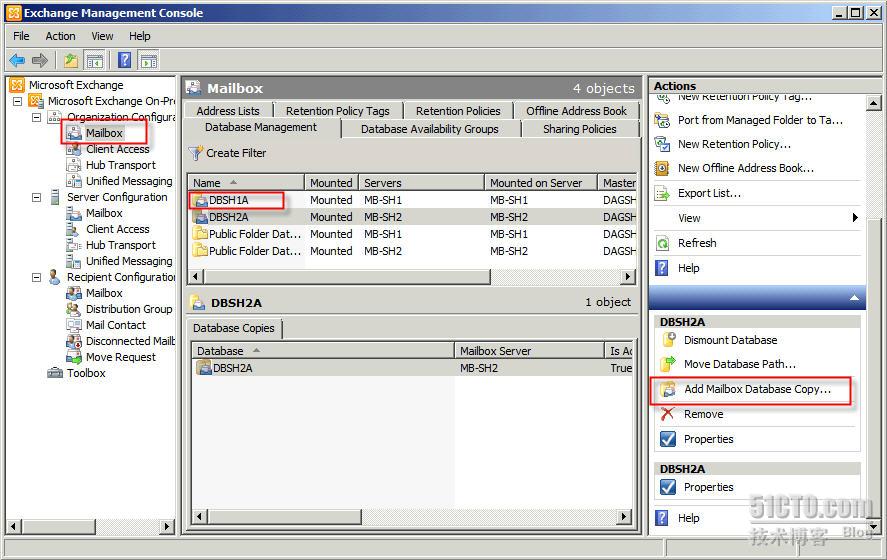Click the Move Database Path action link

pyautogui.click(x=739, y=364)
